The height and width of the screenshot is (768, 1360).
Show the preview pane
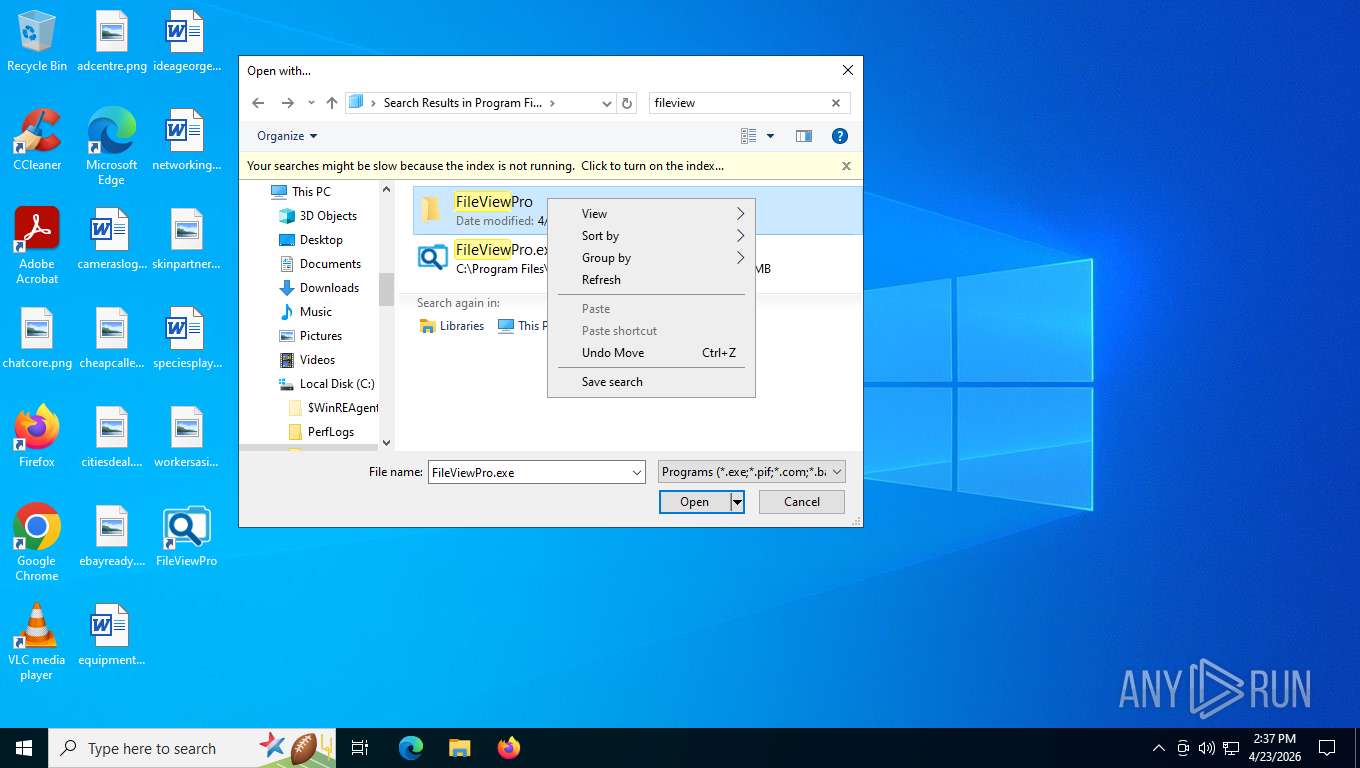click(803, 136)
